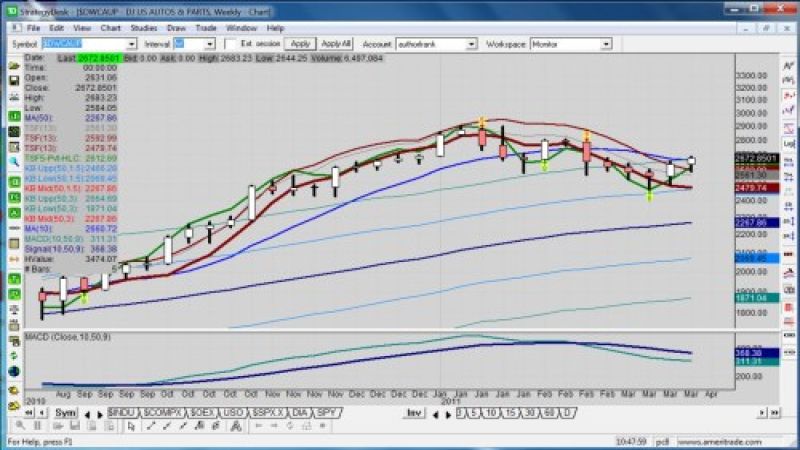Click the save disk icon in left toolbar
Image resolution: width=800 pixels, height=450 pixels.
(x=14, y=80)
